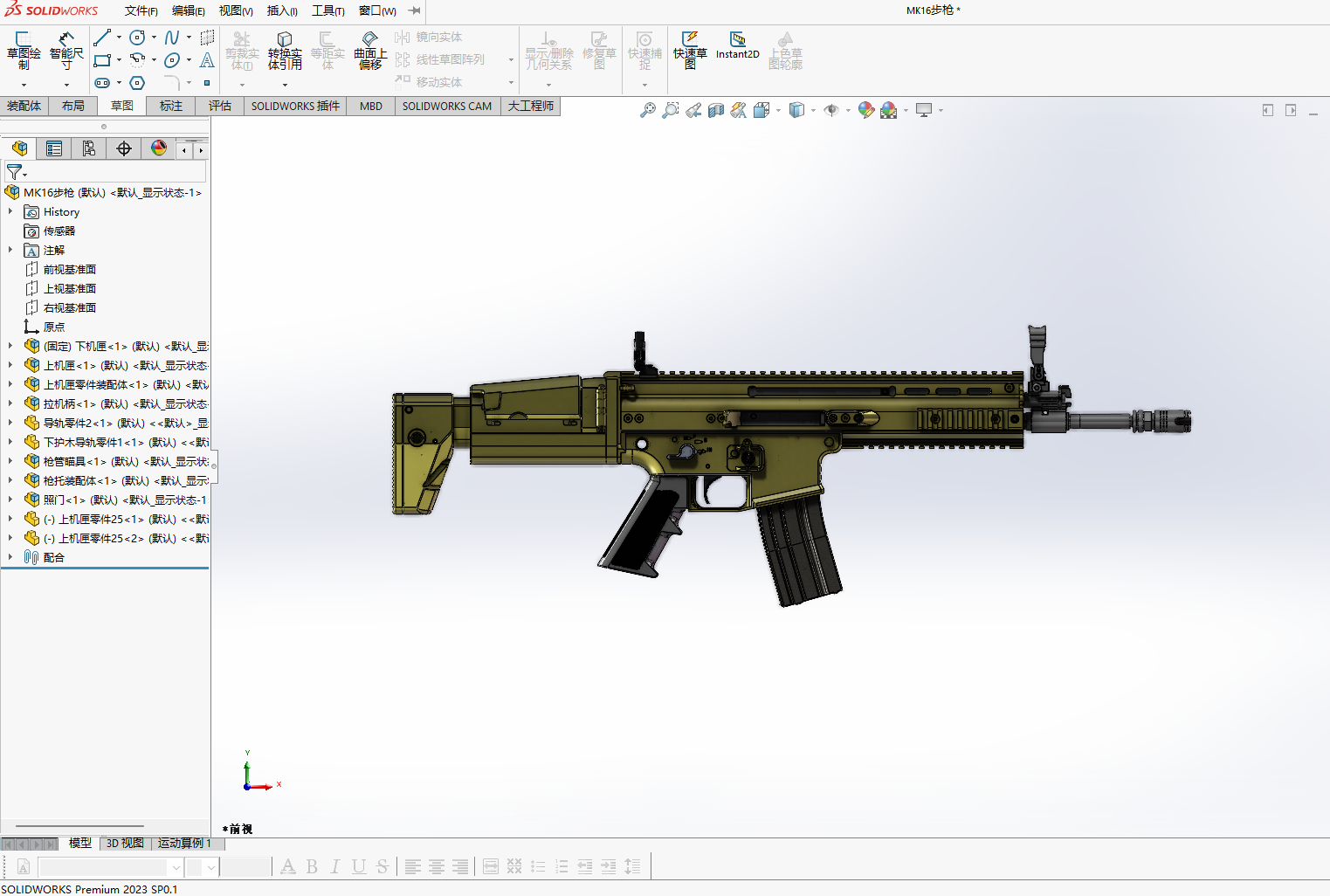This screenshot has width=1330, height=896.
Task: Select the sketch text tool
Action: [x=207, y=60]
